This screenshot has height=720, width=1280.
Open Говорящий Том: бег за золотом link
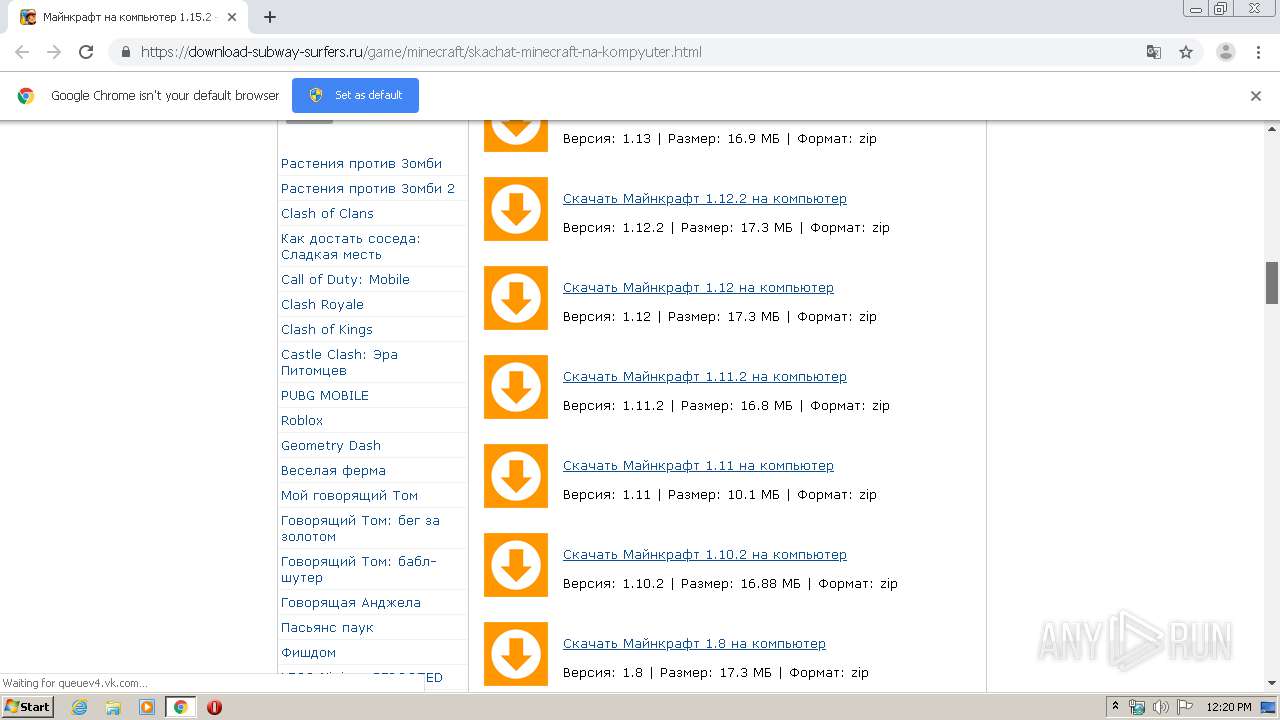click(x=360, y=528)
